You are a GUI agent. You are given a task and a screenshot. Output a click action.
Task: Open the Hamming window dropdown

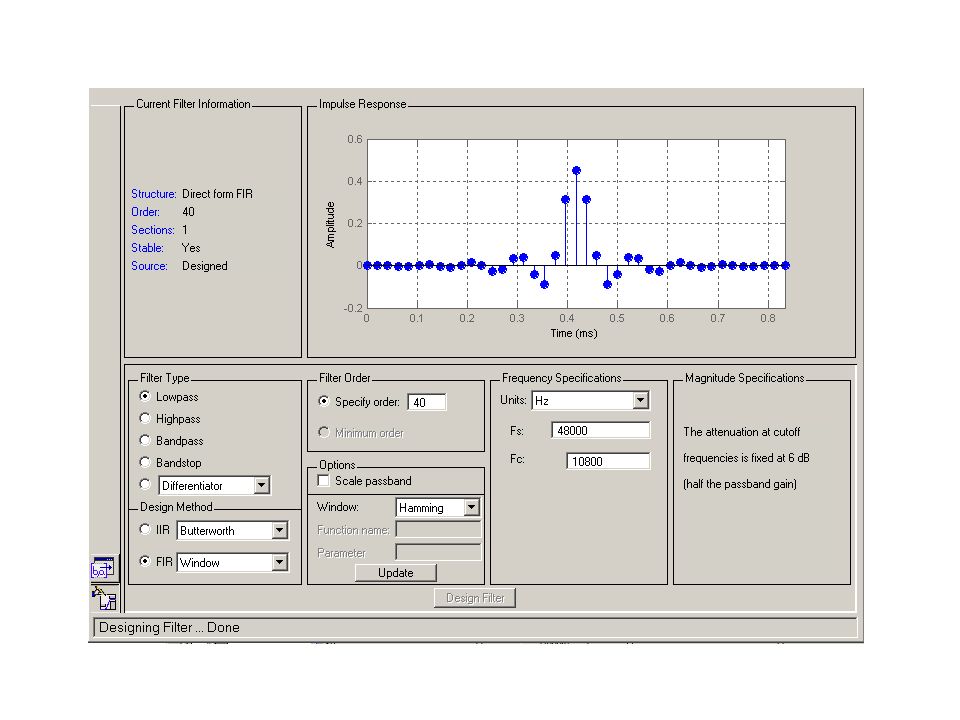point(471,508)
